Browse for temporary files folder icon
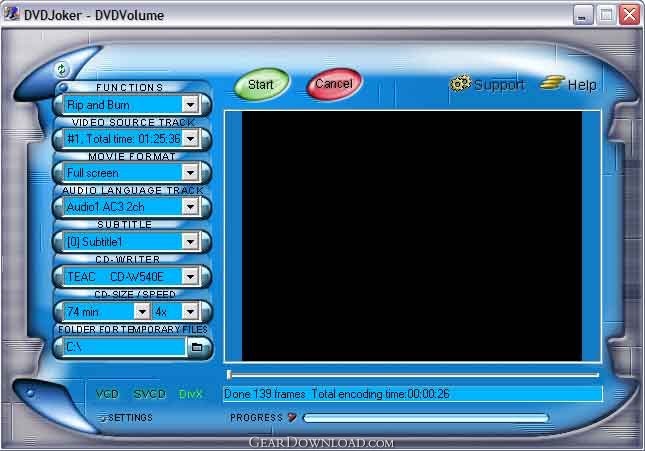The height and width of the screenshot is (451, 645). point(197,347)
